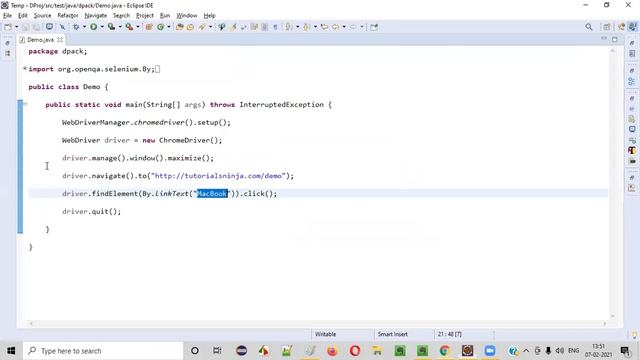Click the 21 : 48 cursor position field
640x360 pixels.
coord(449,334)
